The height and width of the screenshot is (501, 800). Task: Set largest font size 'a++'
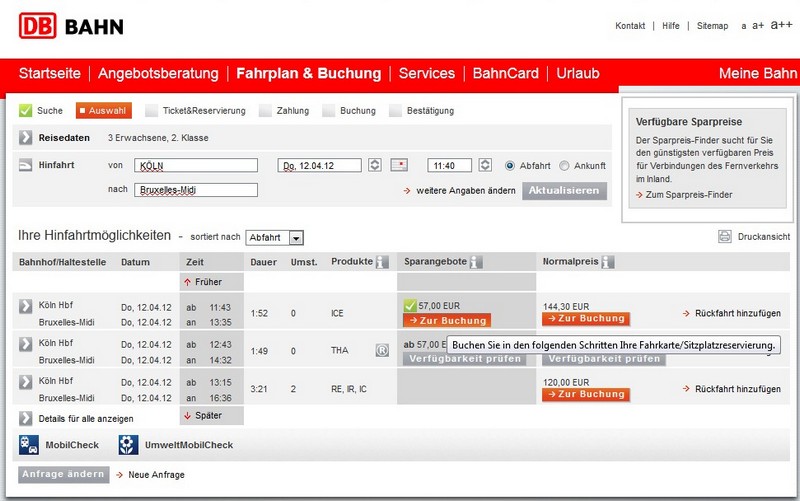coord(781,24)
